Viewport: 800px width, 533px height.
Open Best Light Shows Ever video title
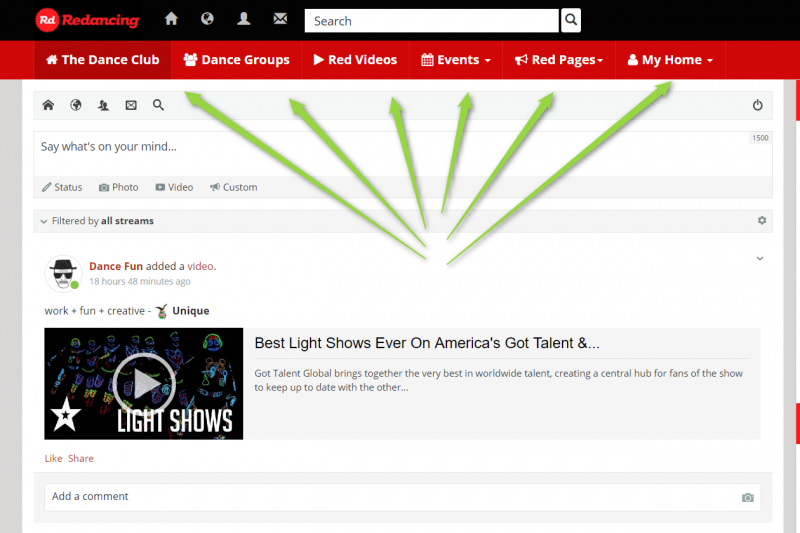pos(427,343)
